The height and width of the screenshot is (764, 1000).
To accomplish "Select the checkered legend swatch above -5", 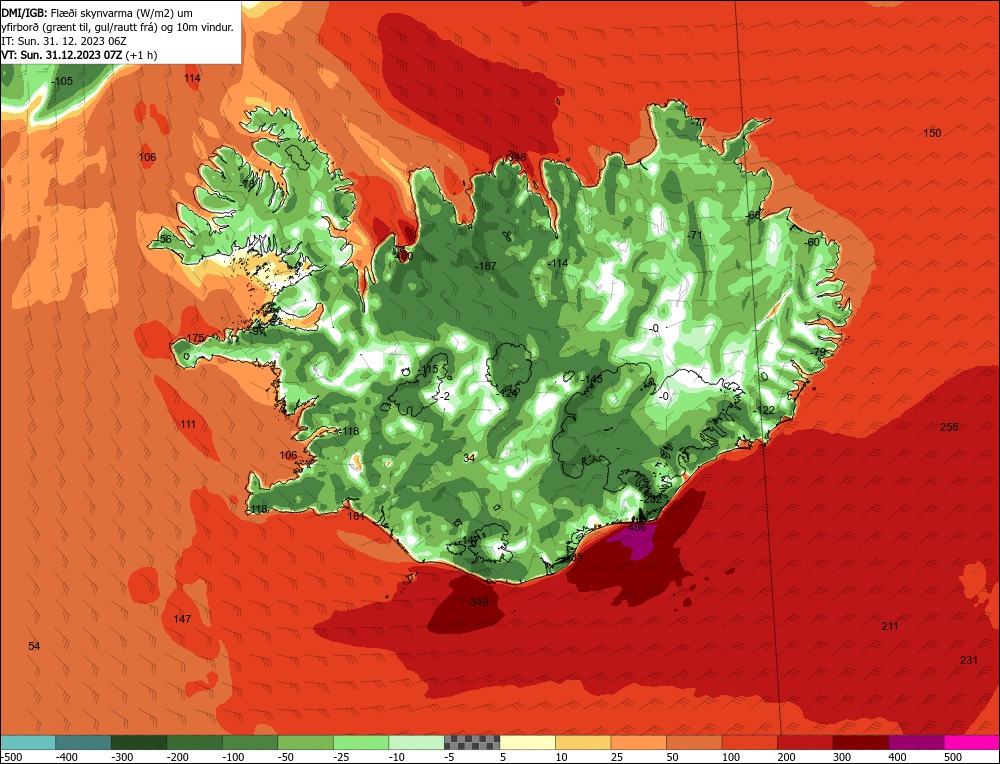I will (472, 742).
